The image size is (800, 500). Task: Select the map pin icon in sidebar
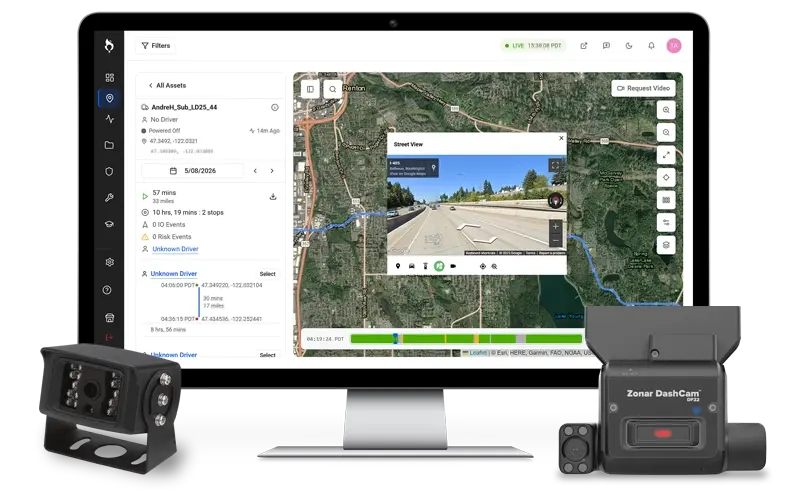(110, 98)
